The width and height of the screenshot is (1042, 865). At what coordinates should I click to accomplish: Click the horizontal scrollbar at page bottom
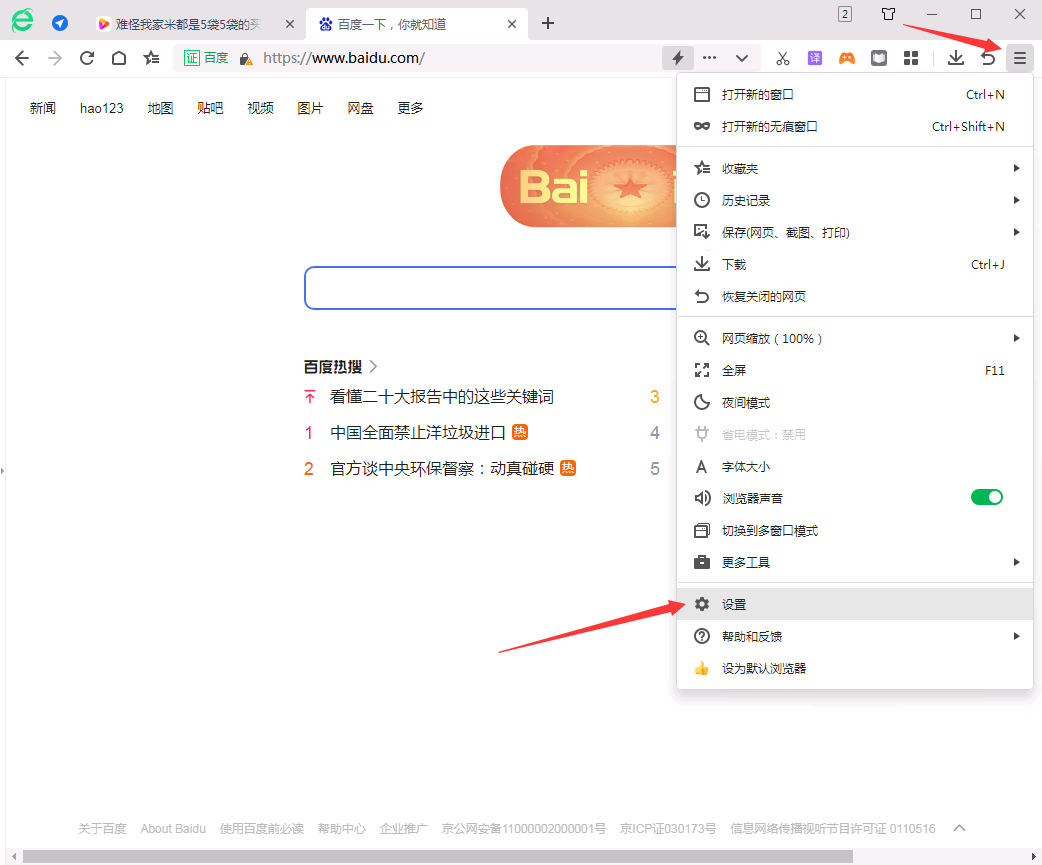(437, 856)
